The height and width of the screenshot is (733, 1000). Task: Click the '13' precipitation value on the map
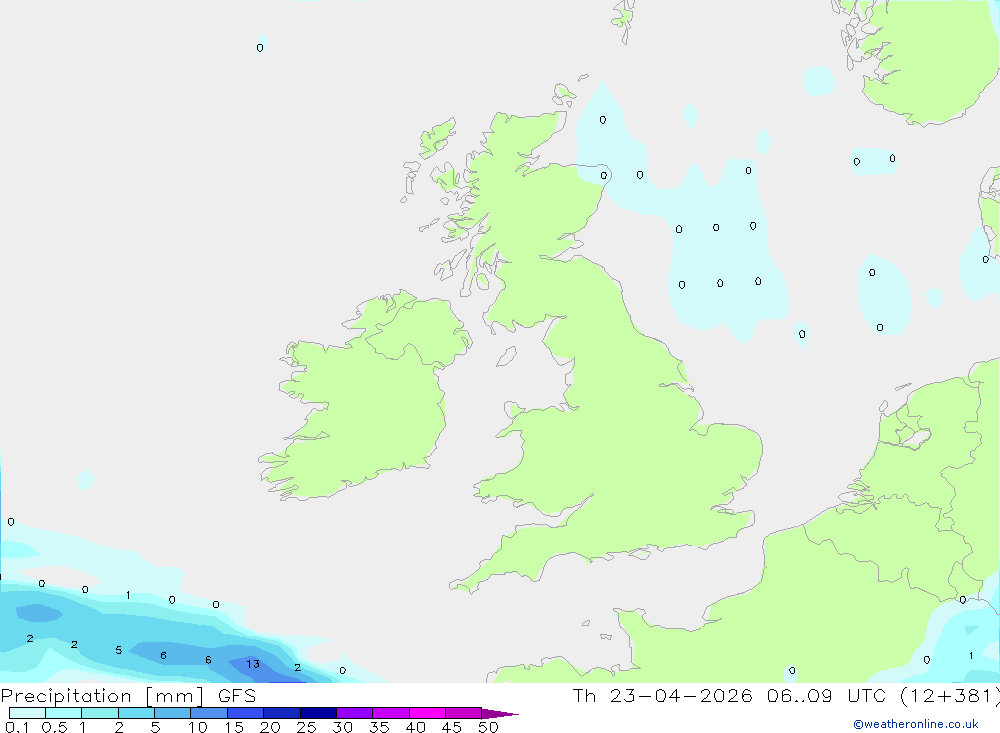coord(253,664)
